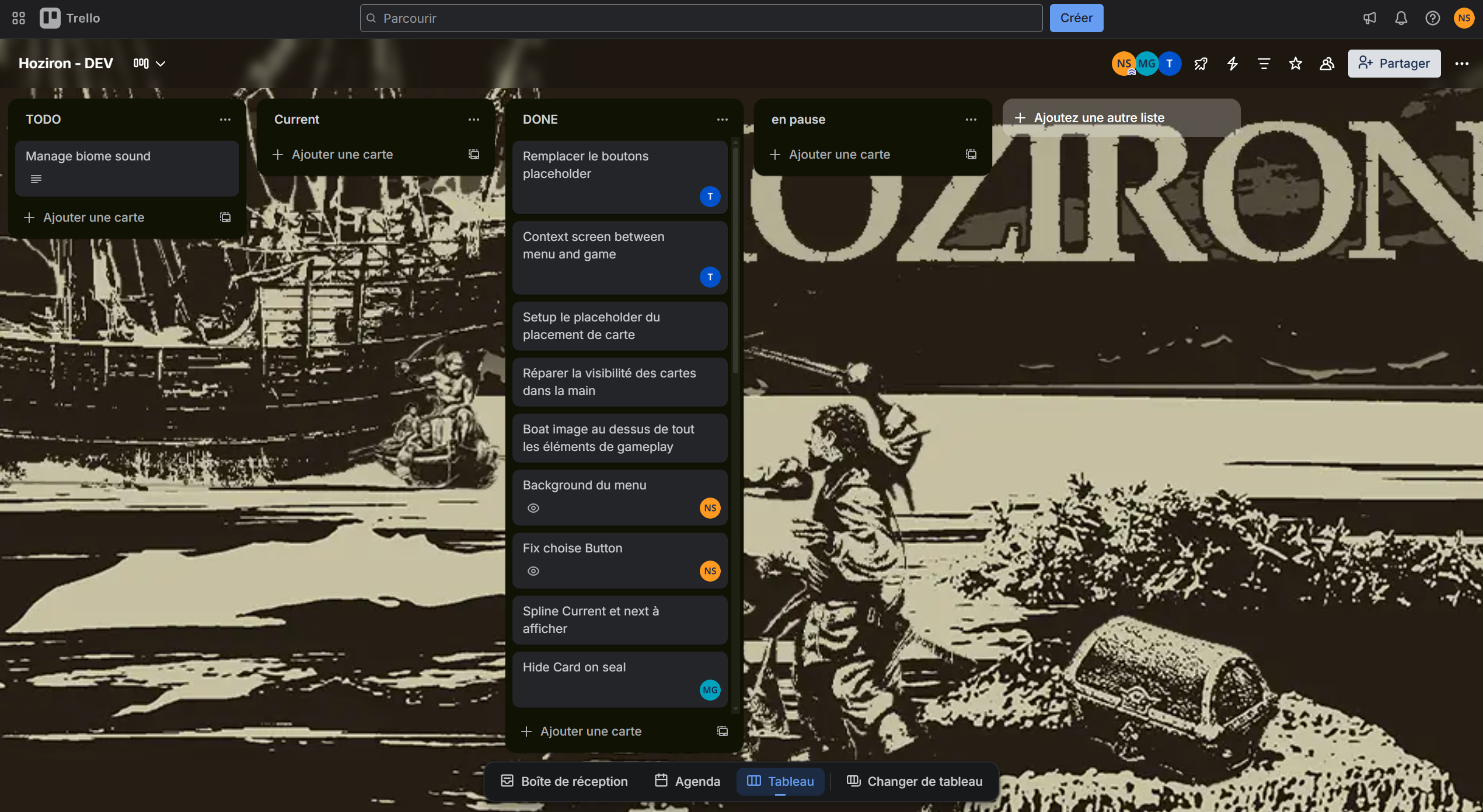1483x812 pixels.
Task: Open the Trello help menu
Action: tap(1433, 18)
